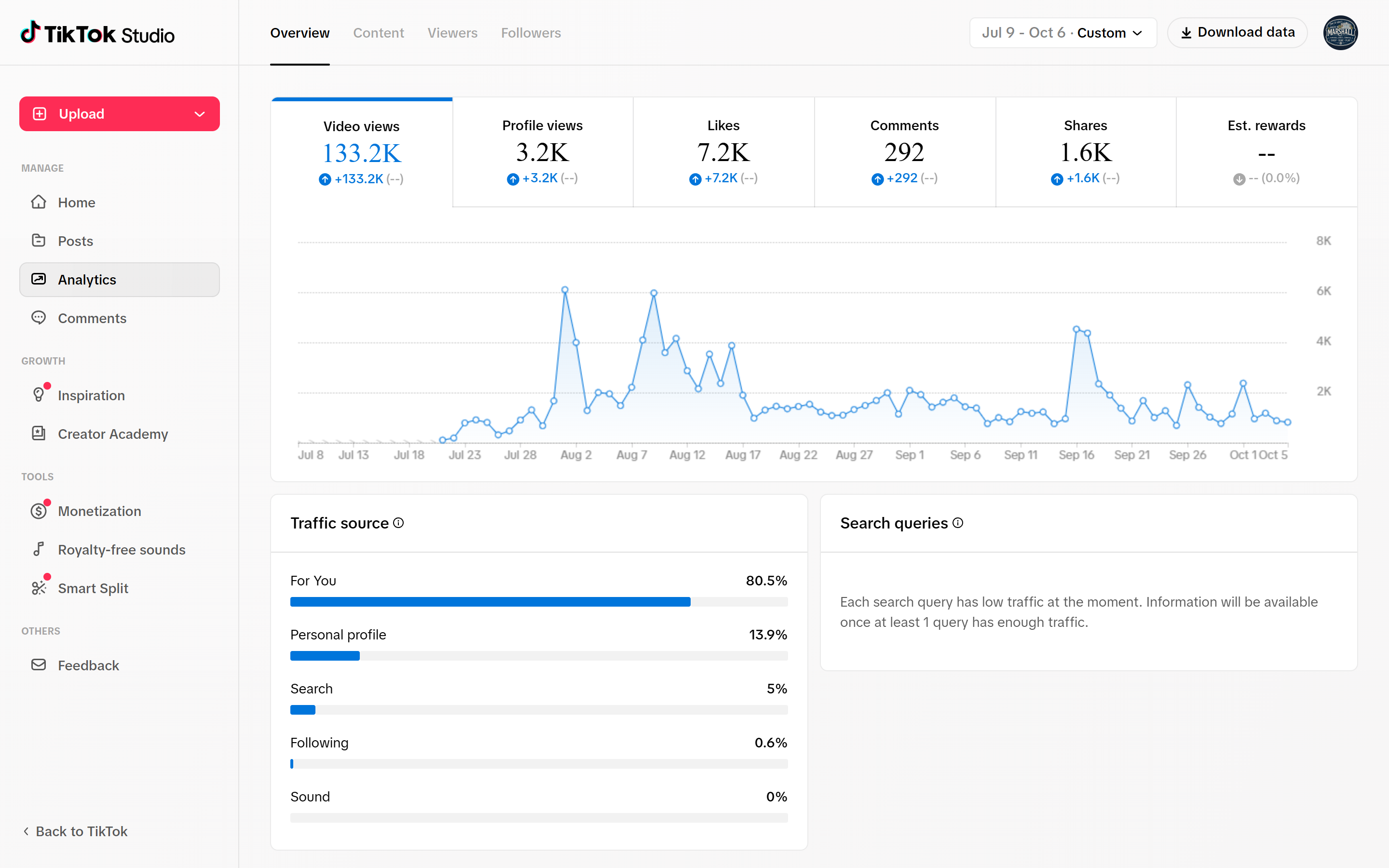Click the plus icon on Upload button
The width and height of the screenshot is (1389, 868).
(40, 114)
